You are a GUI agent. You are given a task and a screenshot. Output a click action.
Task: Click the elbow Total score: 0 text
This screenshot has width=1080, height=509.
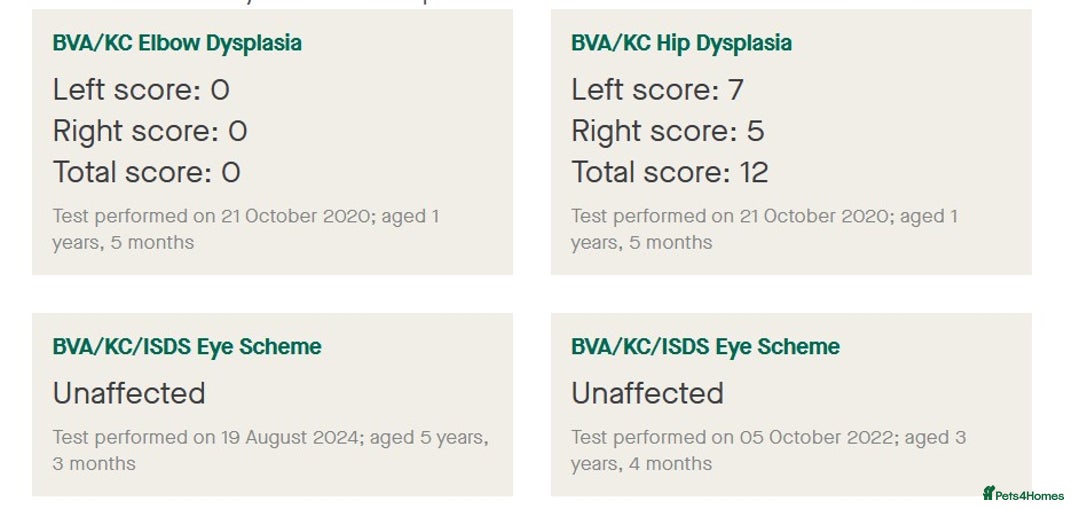146,172
